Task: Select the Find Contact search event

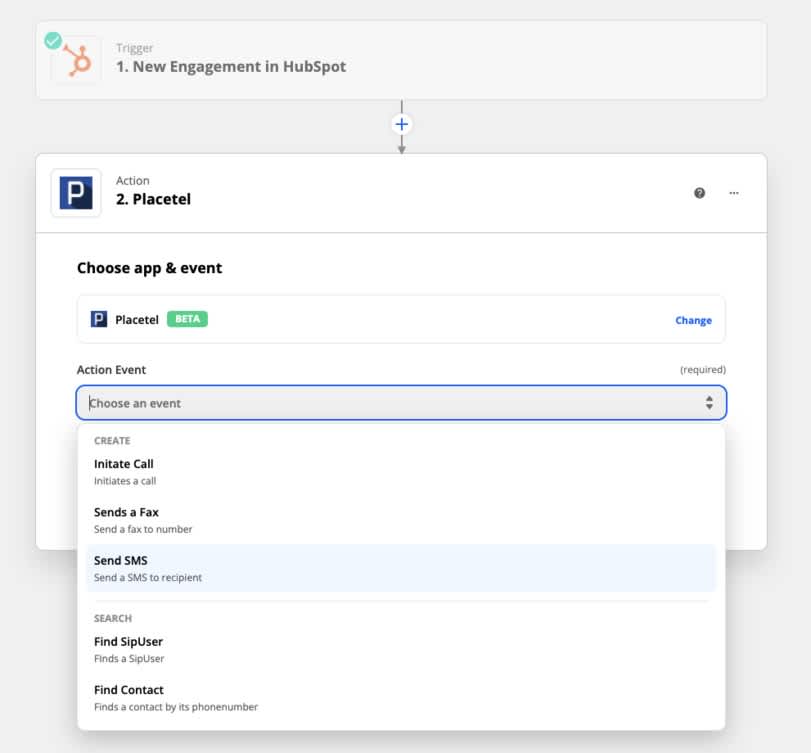Action: 401,698
